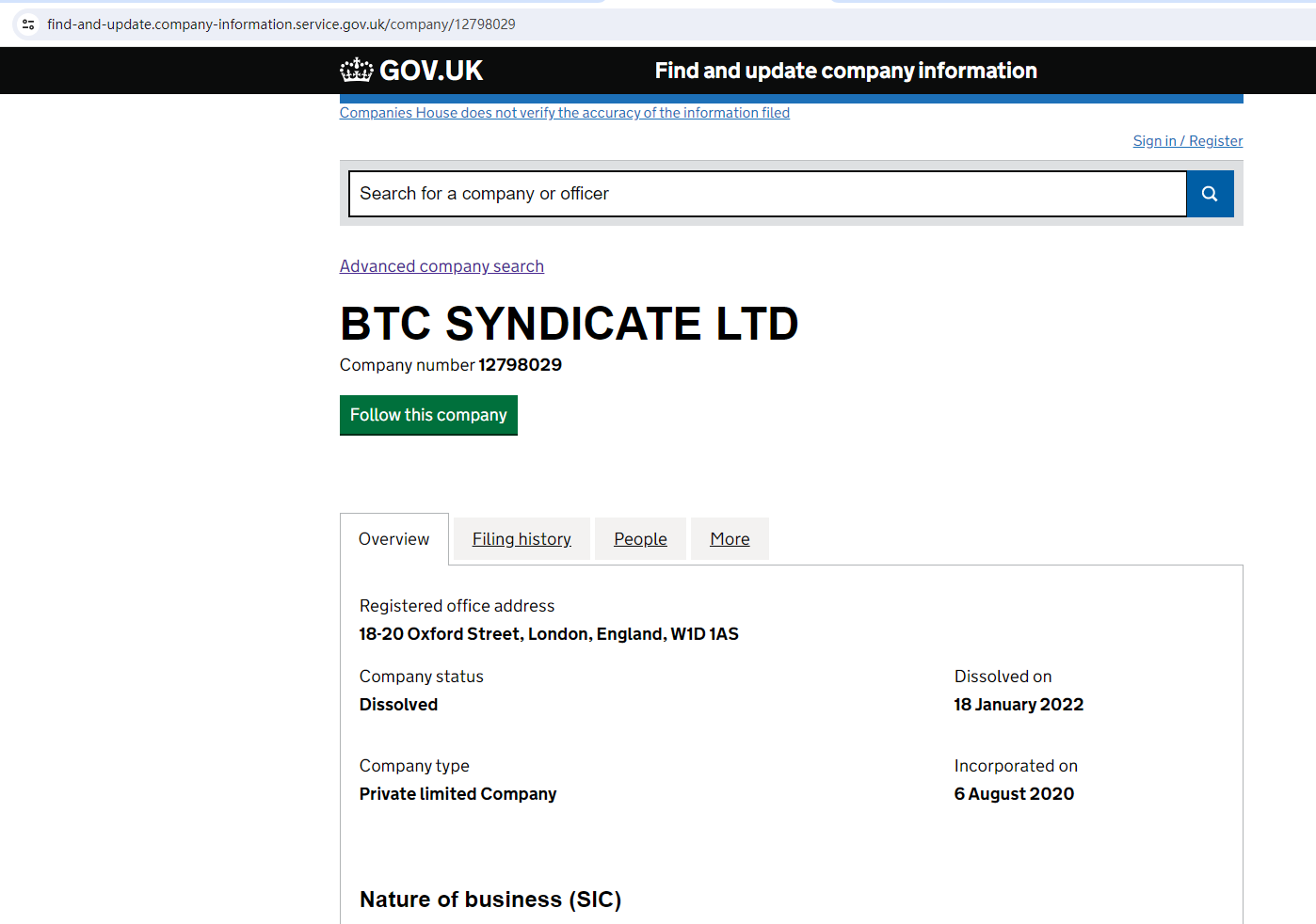Select the Overview tab
Image resolution: width=1316 pixels, height=924 pixels.
pyautogui.click(x=393, y=539)
